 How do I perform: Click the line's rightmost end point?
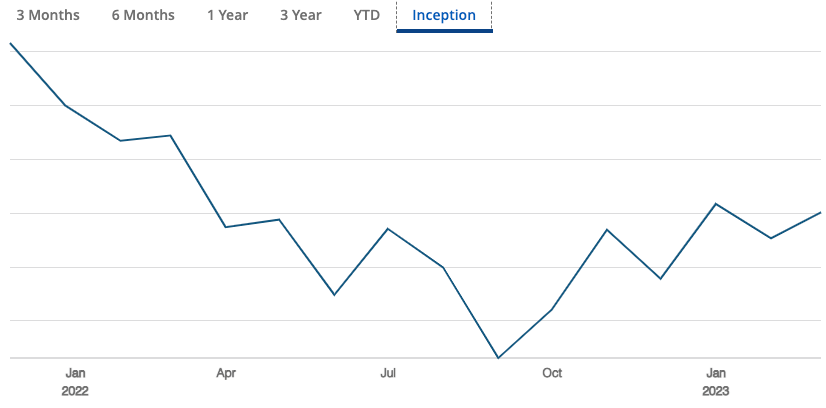tap(820, 212)
